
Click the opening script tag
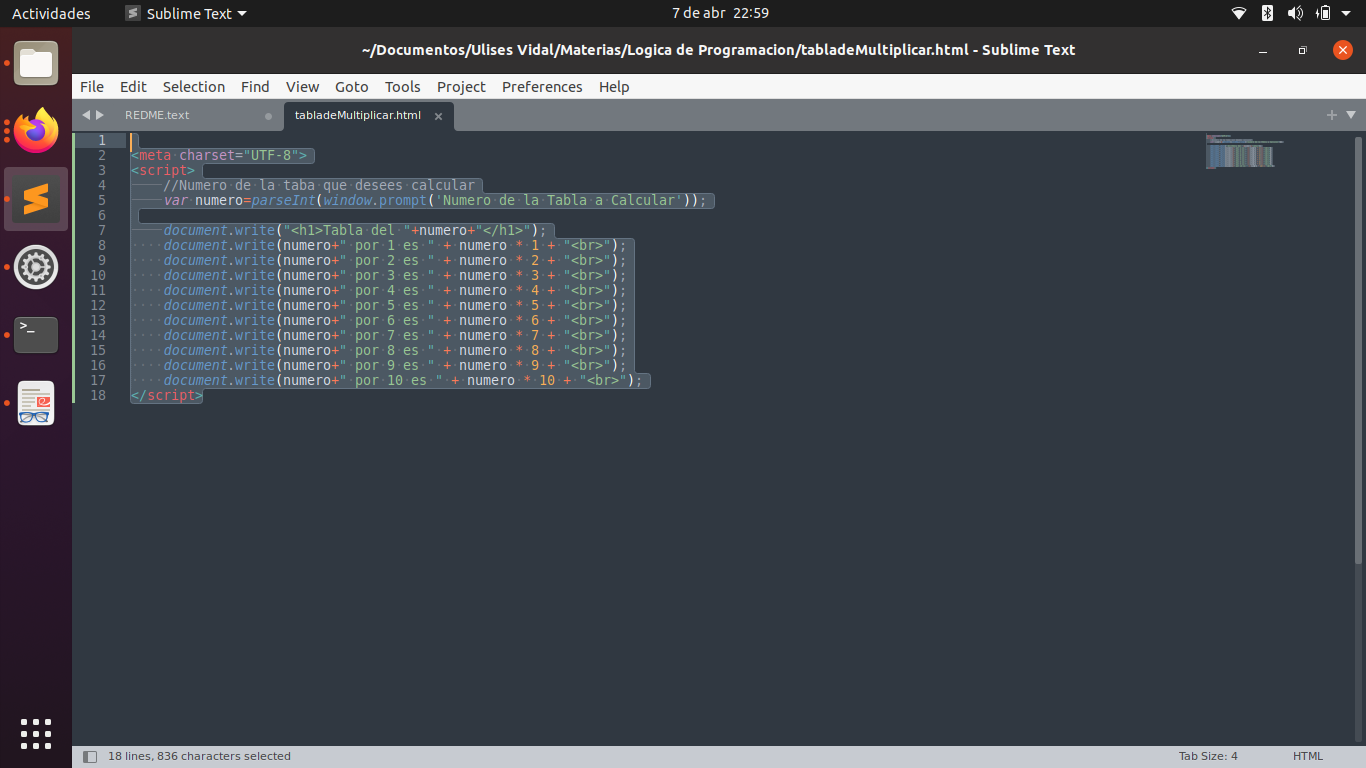click(x=163, y=170)
